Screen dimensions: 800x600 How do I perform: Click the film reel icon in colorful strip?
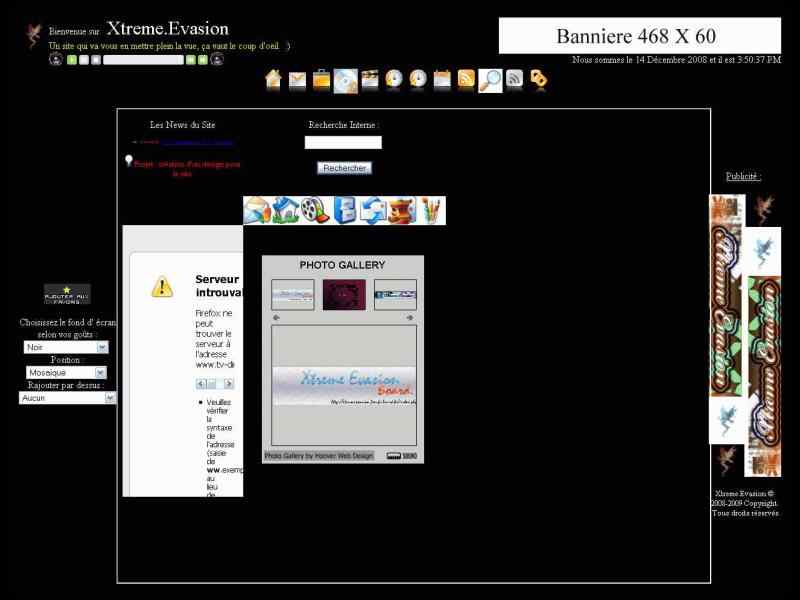coord(315,210)
